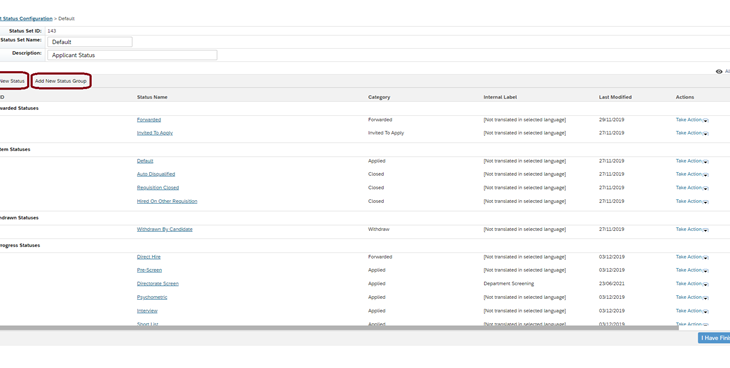The width and height of the screenshot is (730, 368).
Task: Open the Forwarded status link
Action: tap(149, 120)
